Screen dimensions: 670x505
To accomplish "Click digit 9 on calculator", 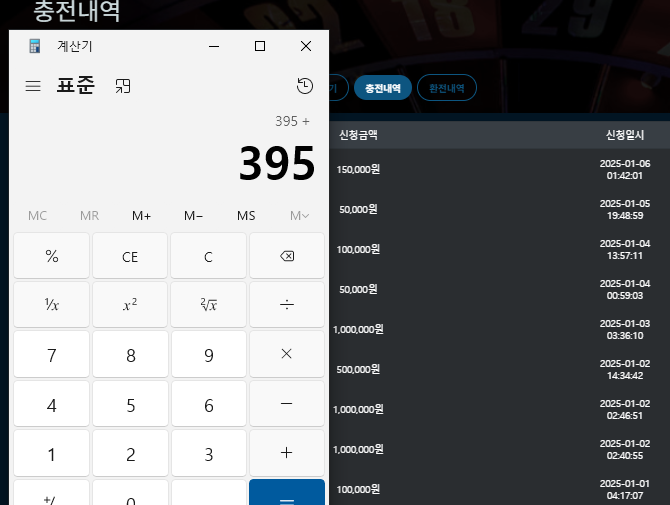I will coord(209,354).
